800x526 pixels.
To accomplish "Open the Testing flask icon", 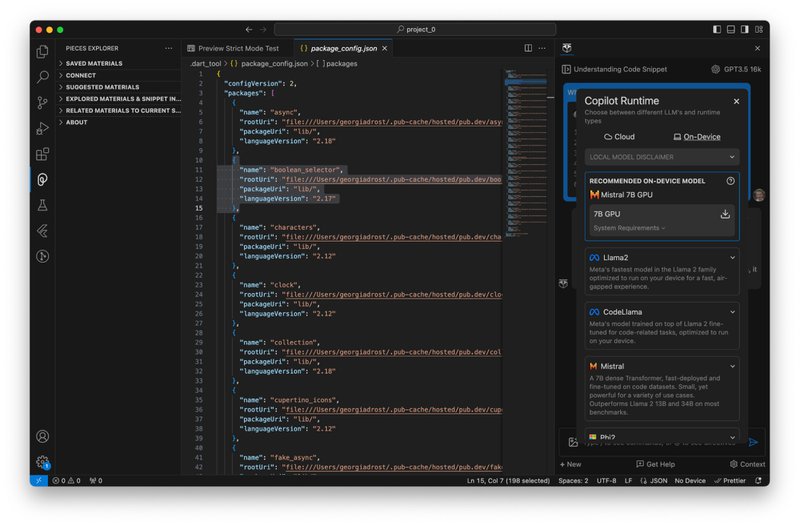I will (x=43, y=205).
